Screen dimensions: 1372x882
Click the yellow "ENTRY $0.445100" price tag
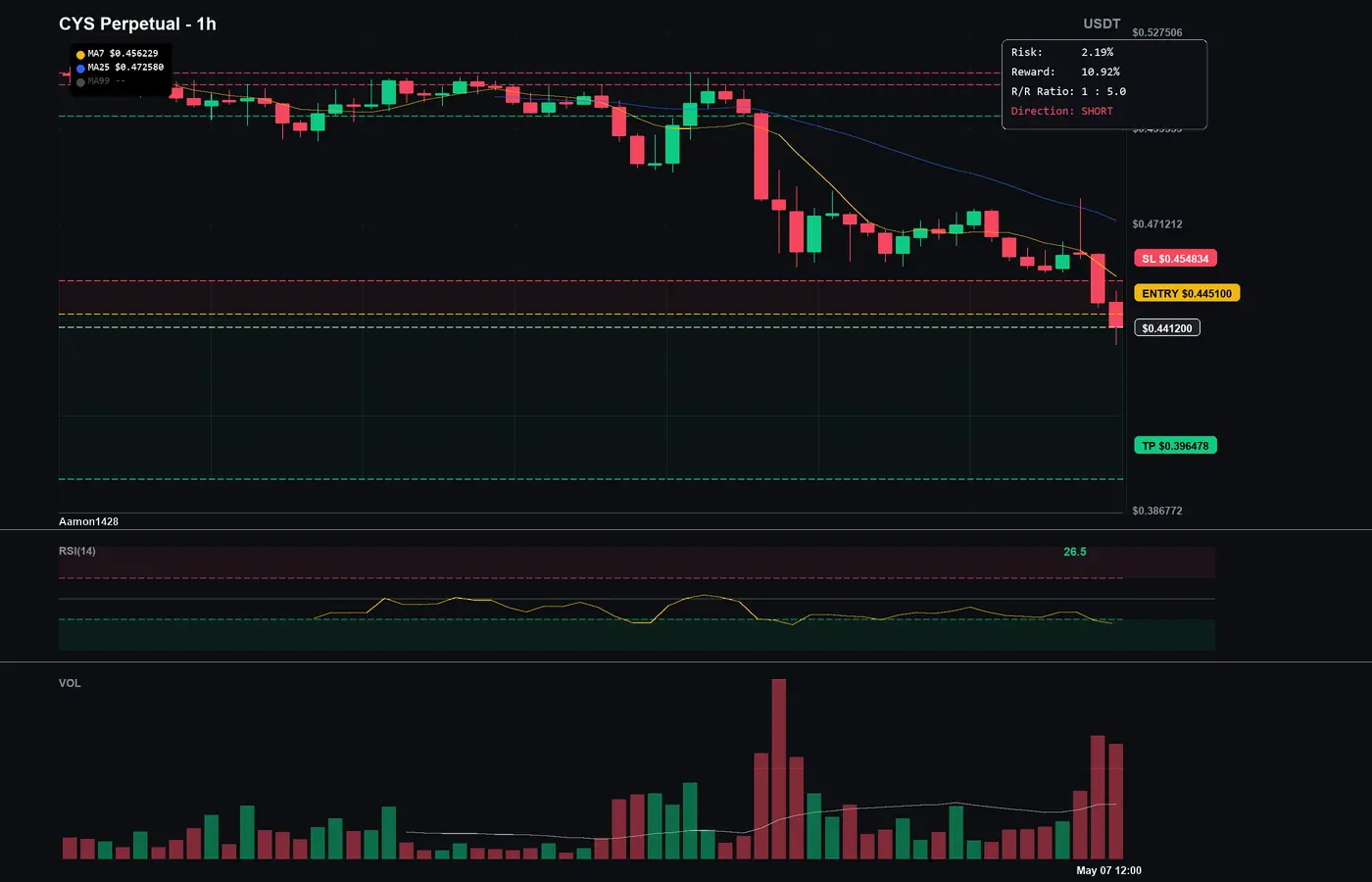[x=1187, y=293]
